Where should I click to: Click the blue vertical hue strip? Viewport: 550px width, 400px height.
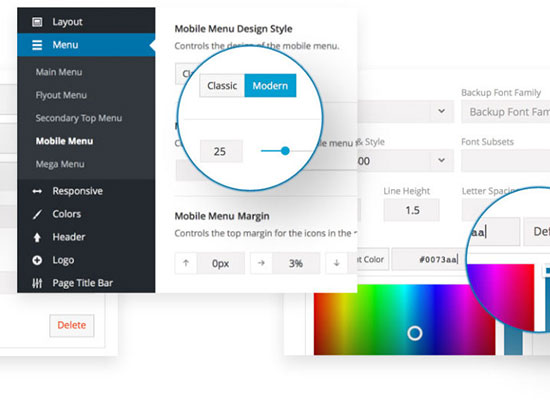tap(513, 339)
